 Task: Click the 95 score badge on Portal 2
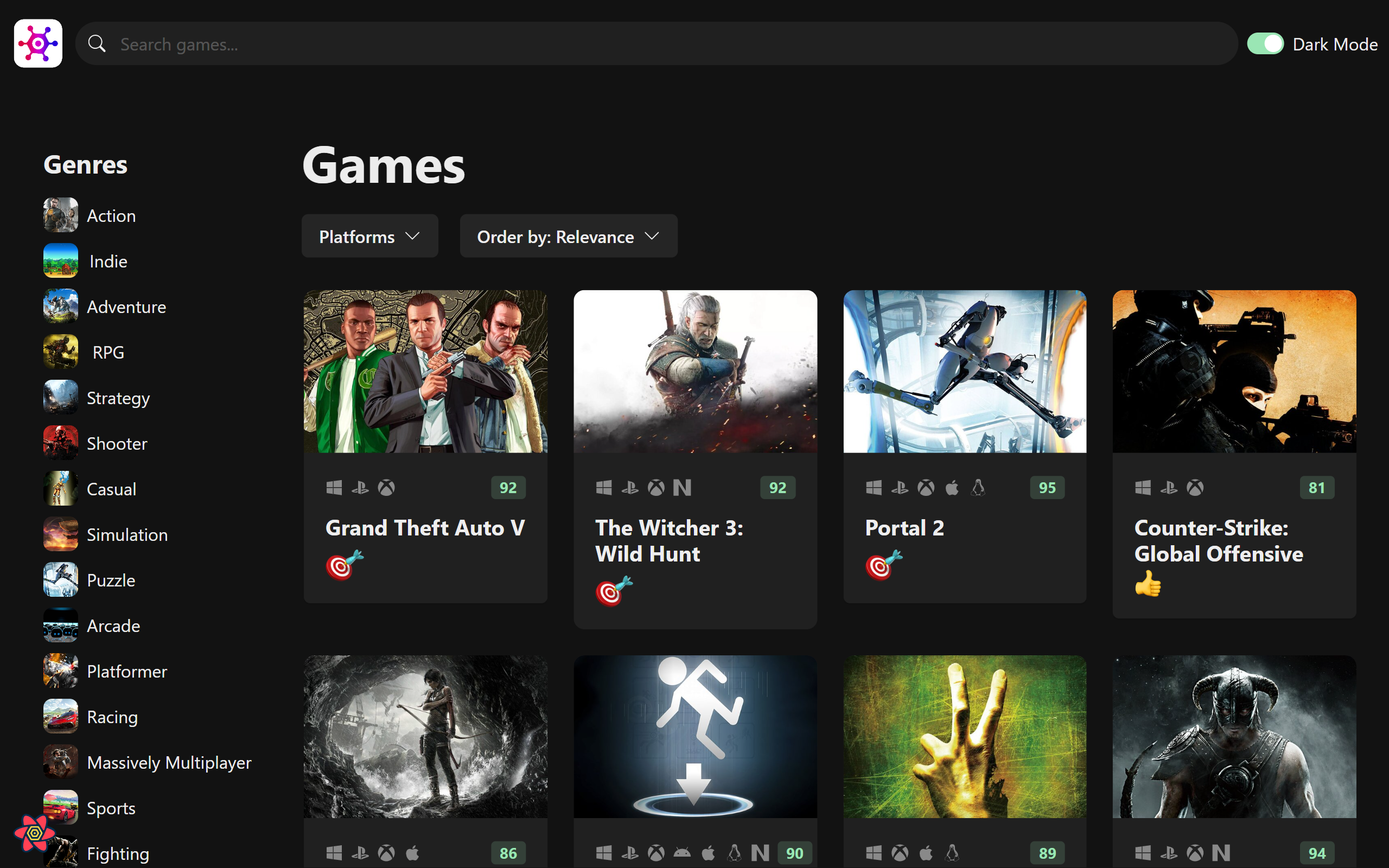click(x=1047, y=488)
